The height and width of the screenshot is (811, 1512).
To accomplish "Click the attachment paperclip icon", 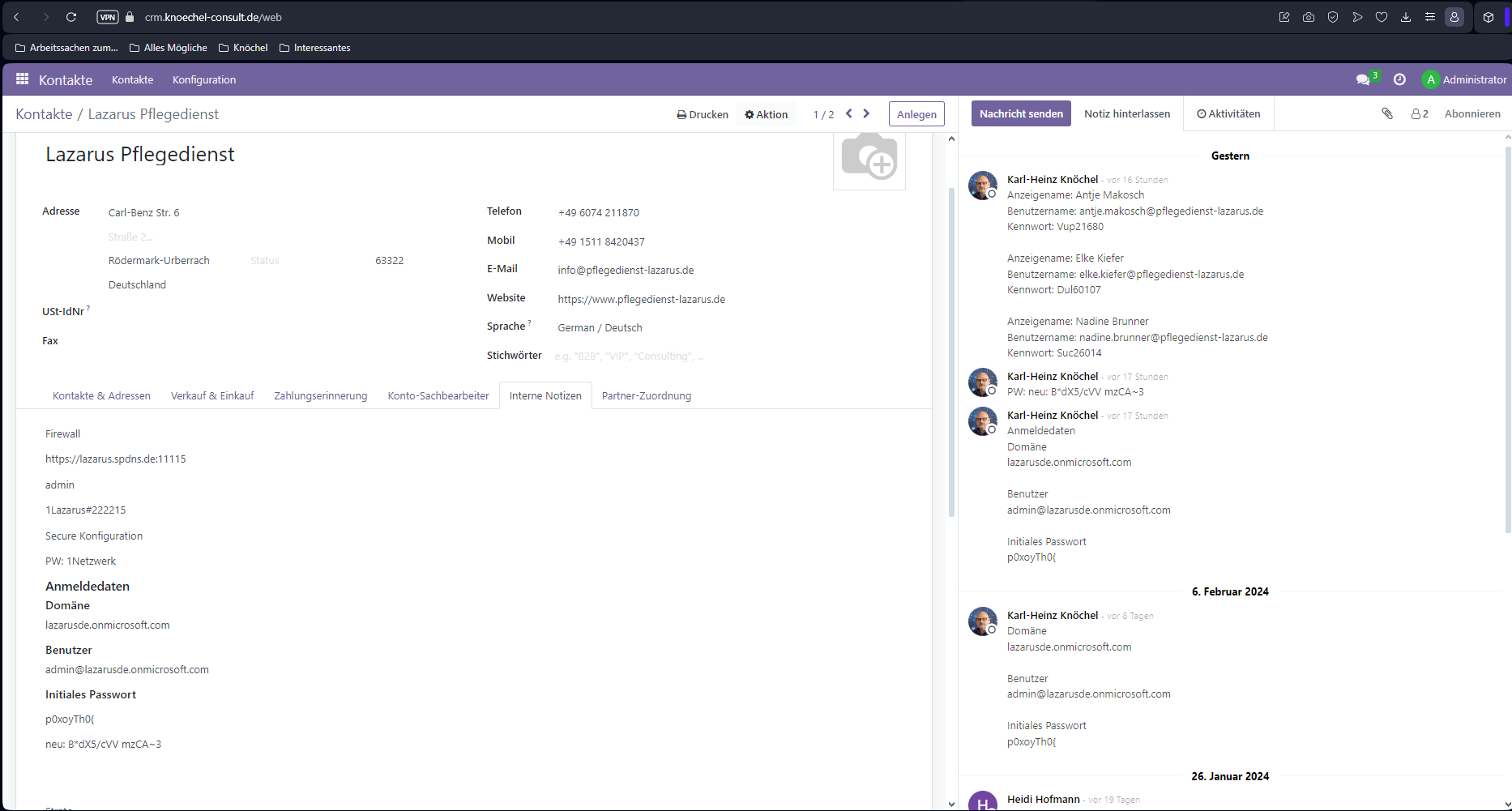I will [x=1387, y=114].
